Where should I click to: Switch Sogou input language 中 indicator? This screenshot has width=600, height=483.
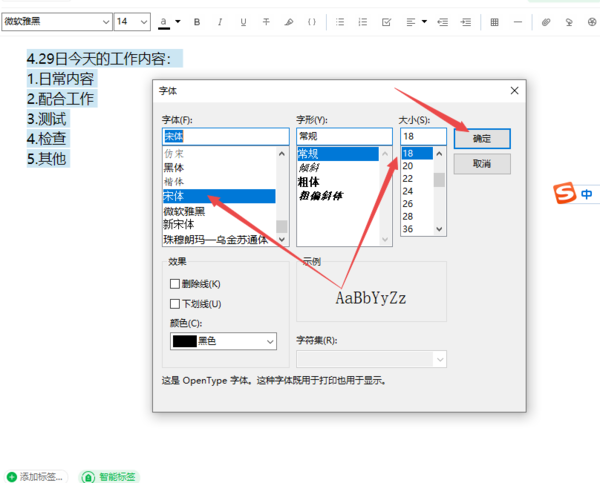pyautogui.click(x=586, y=194)
